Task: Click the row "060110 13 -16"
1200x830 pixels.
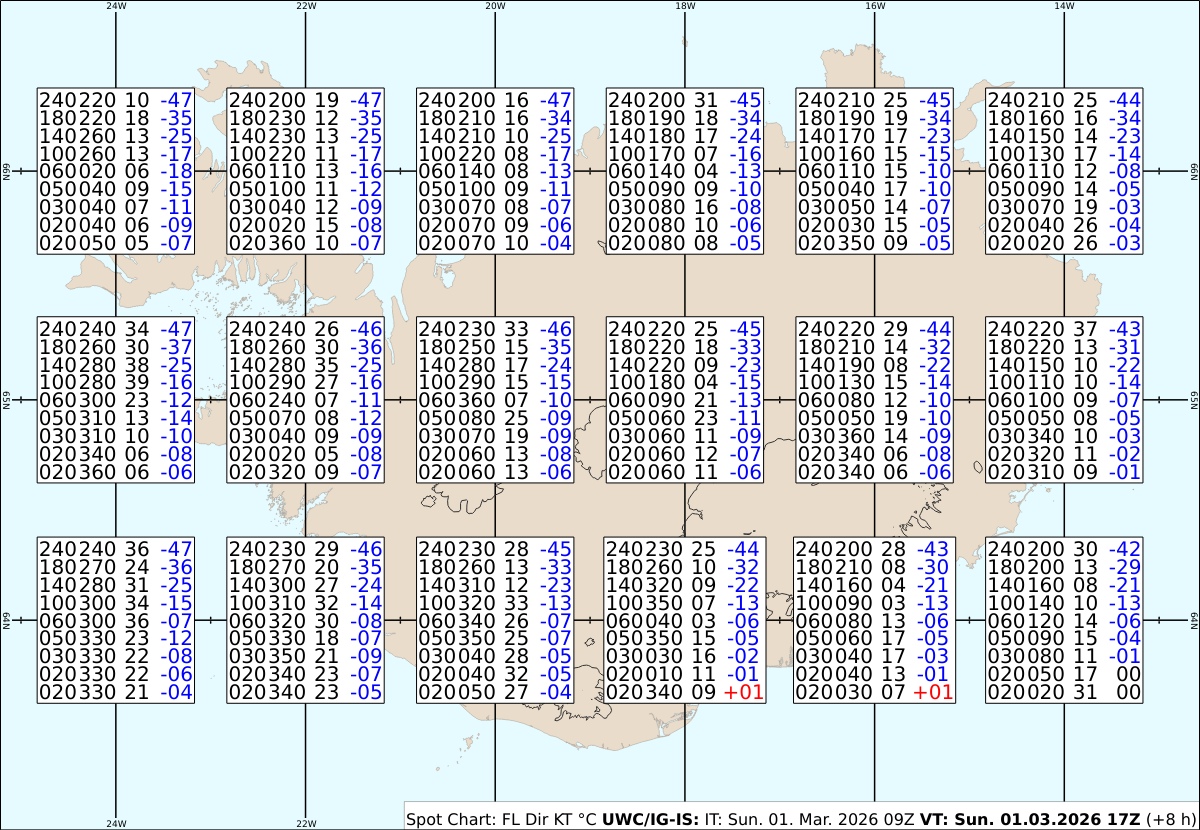Action: [x=305, y=172]
